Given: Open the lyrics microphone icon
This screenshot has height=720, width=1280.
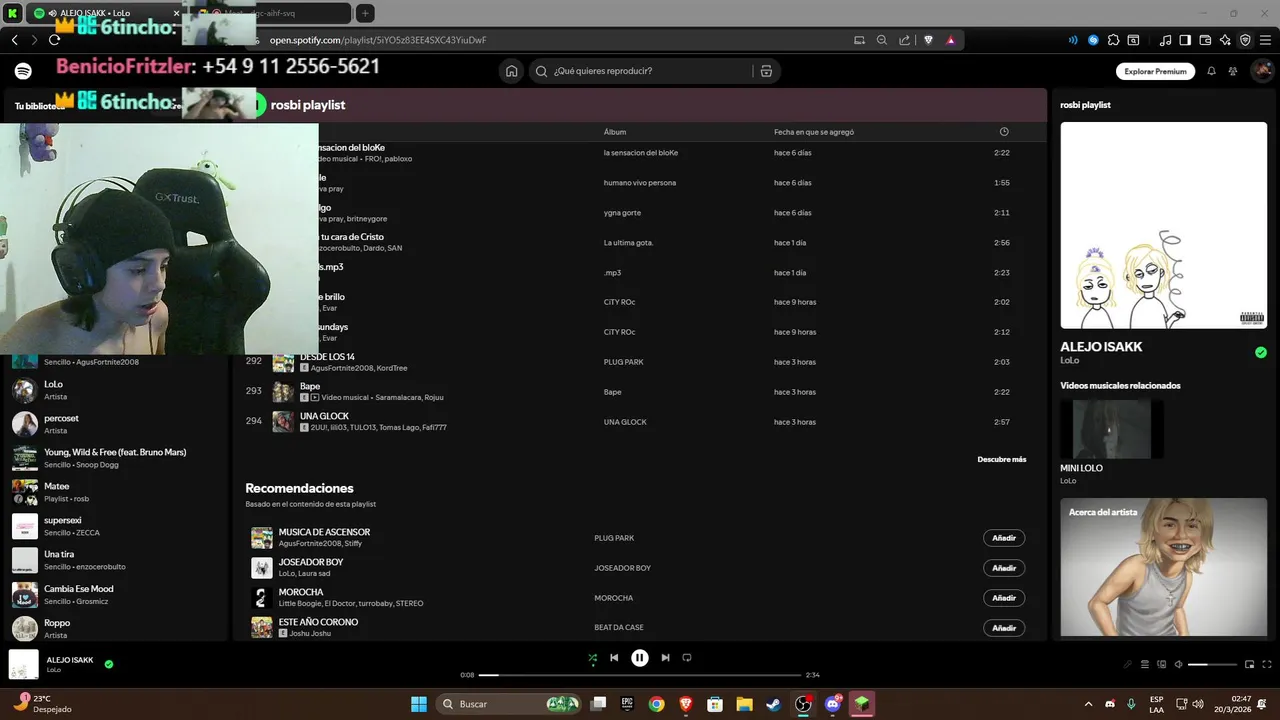Looking at the screenshot, I should tap(1127, 664).
